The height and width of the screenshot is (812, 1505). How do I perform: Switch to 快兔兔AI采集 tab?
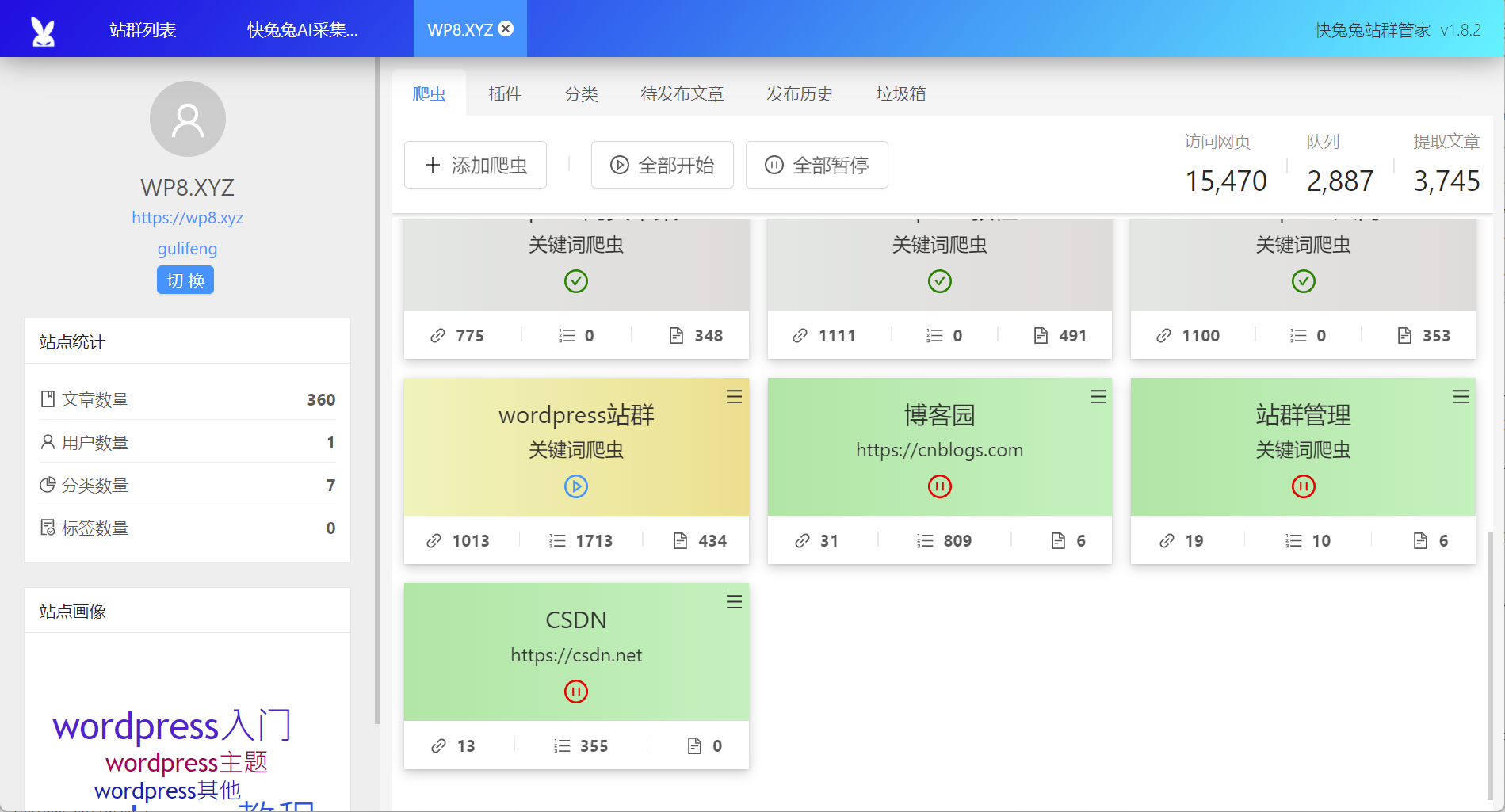[302, 29]
